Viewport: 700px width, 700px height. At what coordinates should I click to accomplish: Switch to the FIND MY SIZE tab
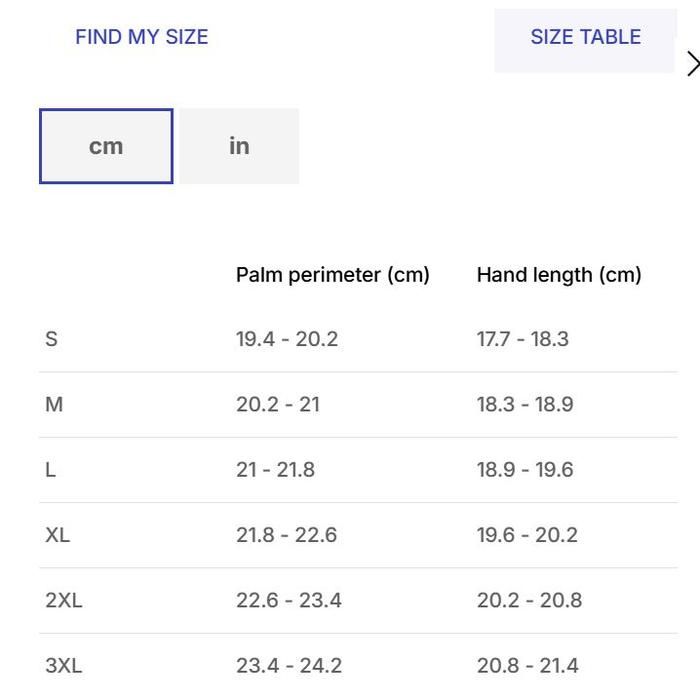142,37
